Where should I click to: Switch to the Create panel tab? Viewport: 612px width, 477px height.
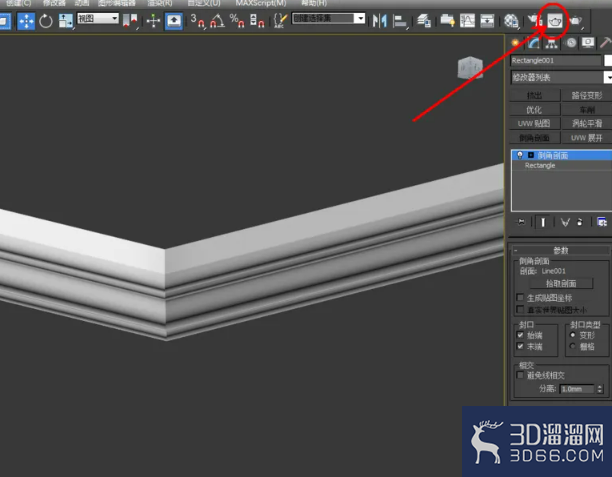tap(516, 43)
